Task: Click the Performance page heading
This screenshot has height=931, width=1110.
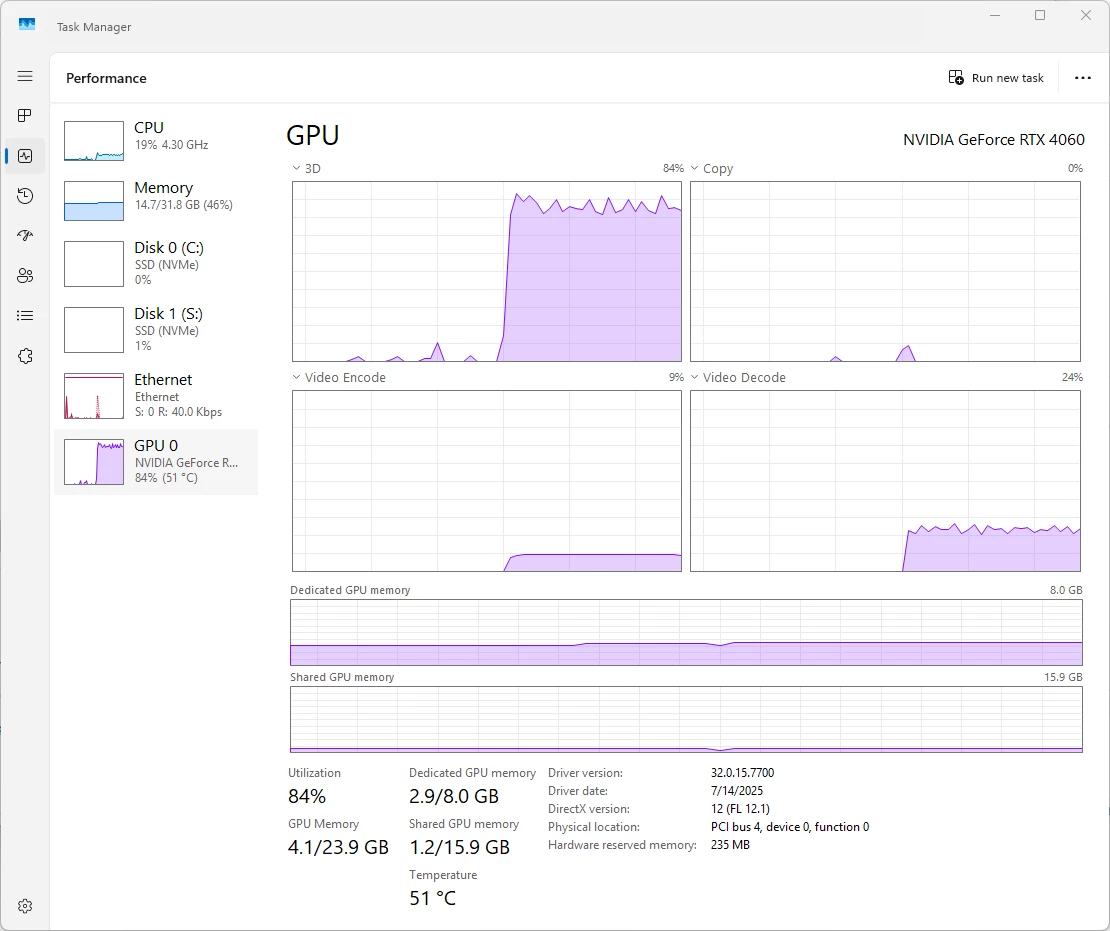Action: point(106,78)
